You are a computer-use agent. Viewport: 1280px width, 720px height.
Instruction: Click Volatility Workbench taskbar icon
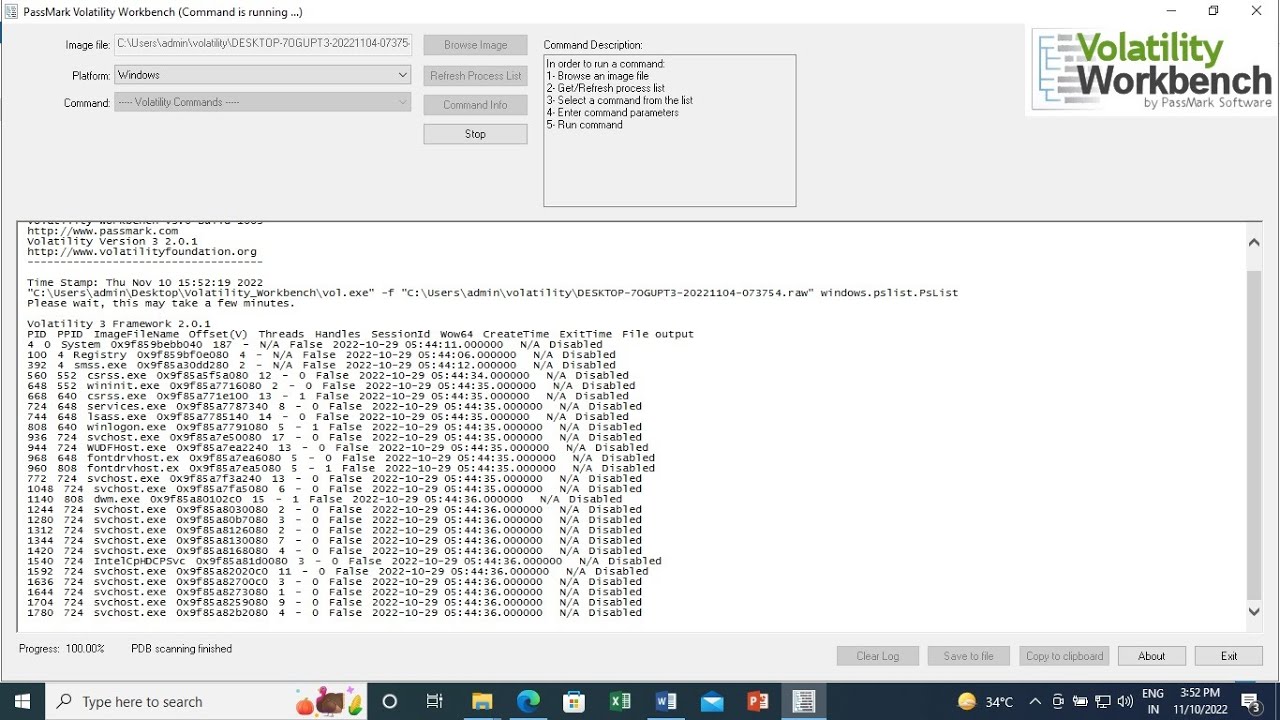click(804, 702)
